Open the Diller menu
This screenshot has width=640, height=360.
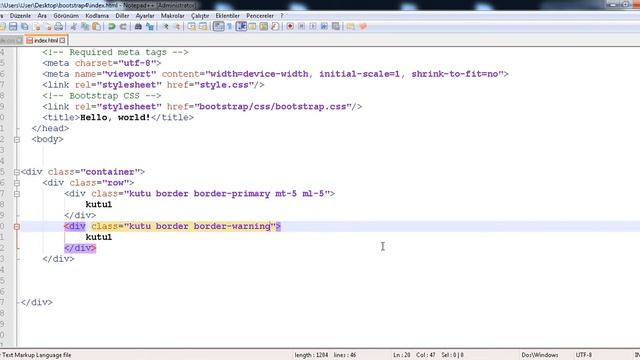(122, 16)
